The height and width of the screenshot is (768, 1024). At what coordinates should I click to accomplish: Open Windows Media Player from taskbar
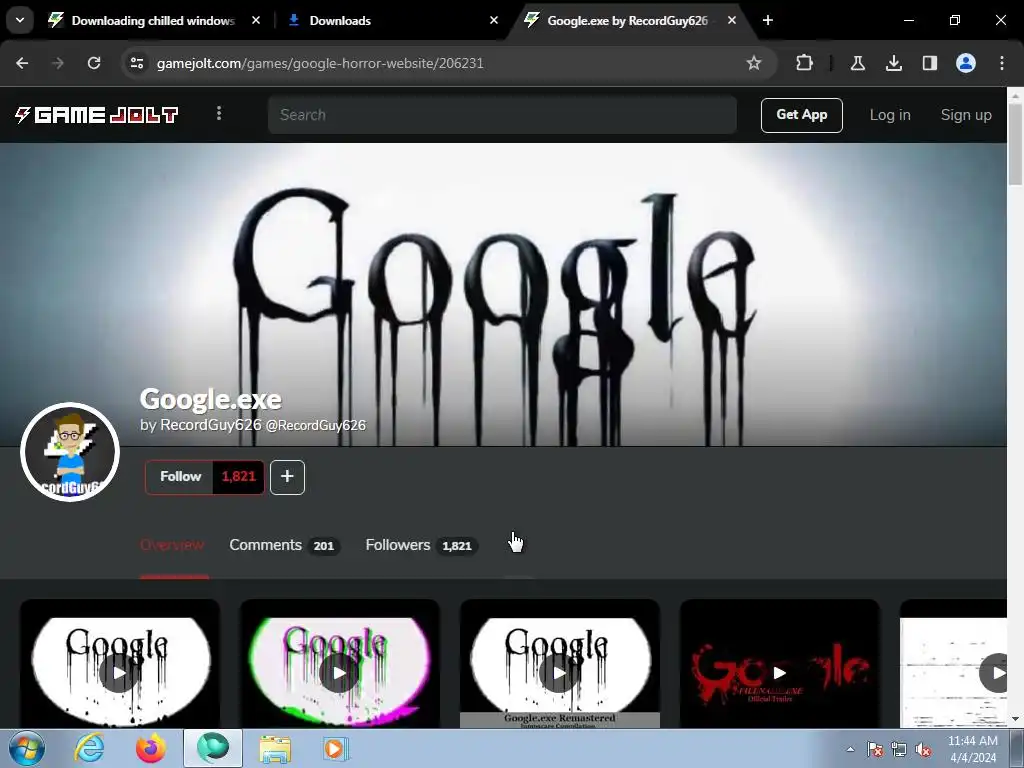(337, 748)
